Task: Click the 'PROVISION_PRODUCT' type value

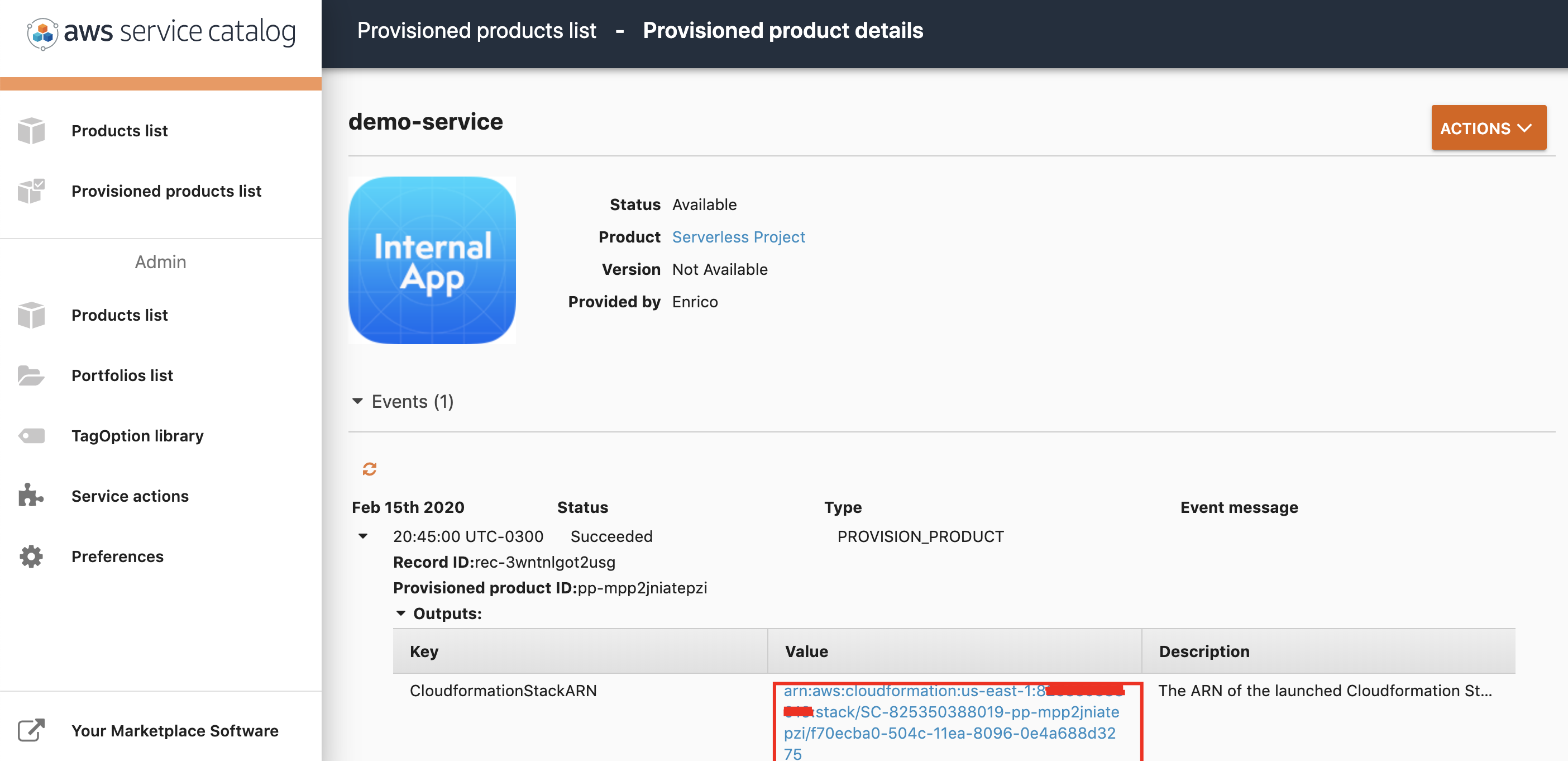Action: tap(920, 536)
